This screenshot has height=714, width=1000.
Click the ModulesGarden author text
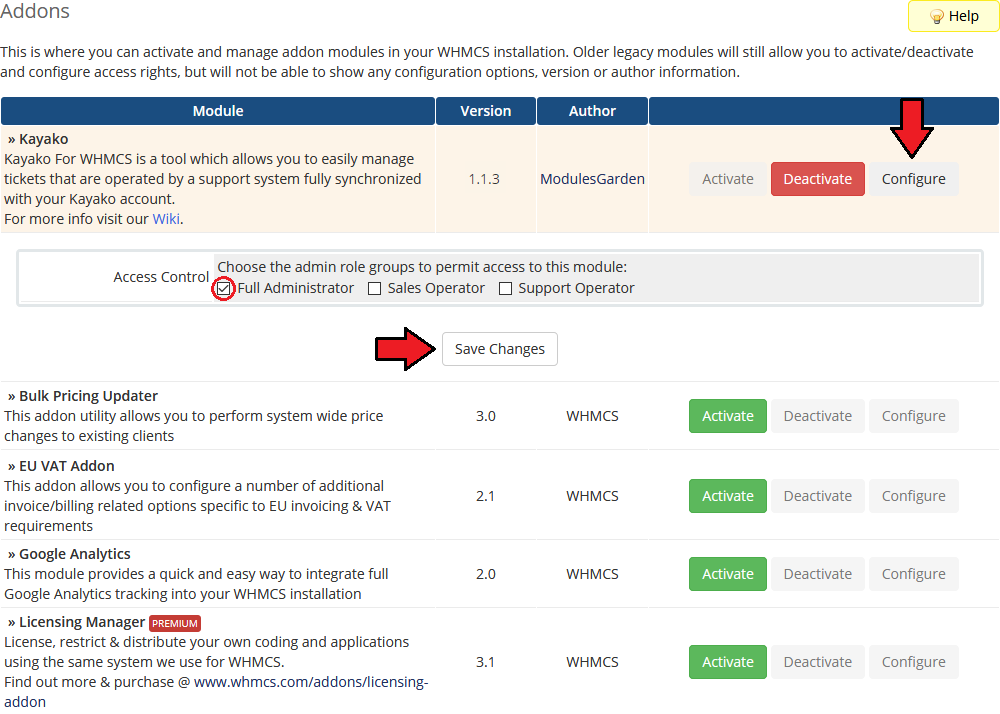click(592, 179)
